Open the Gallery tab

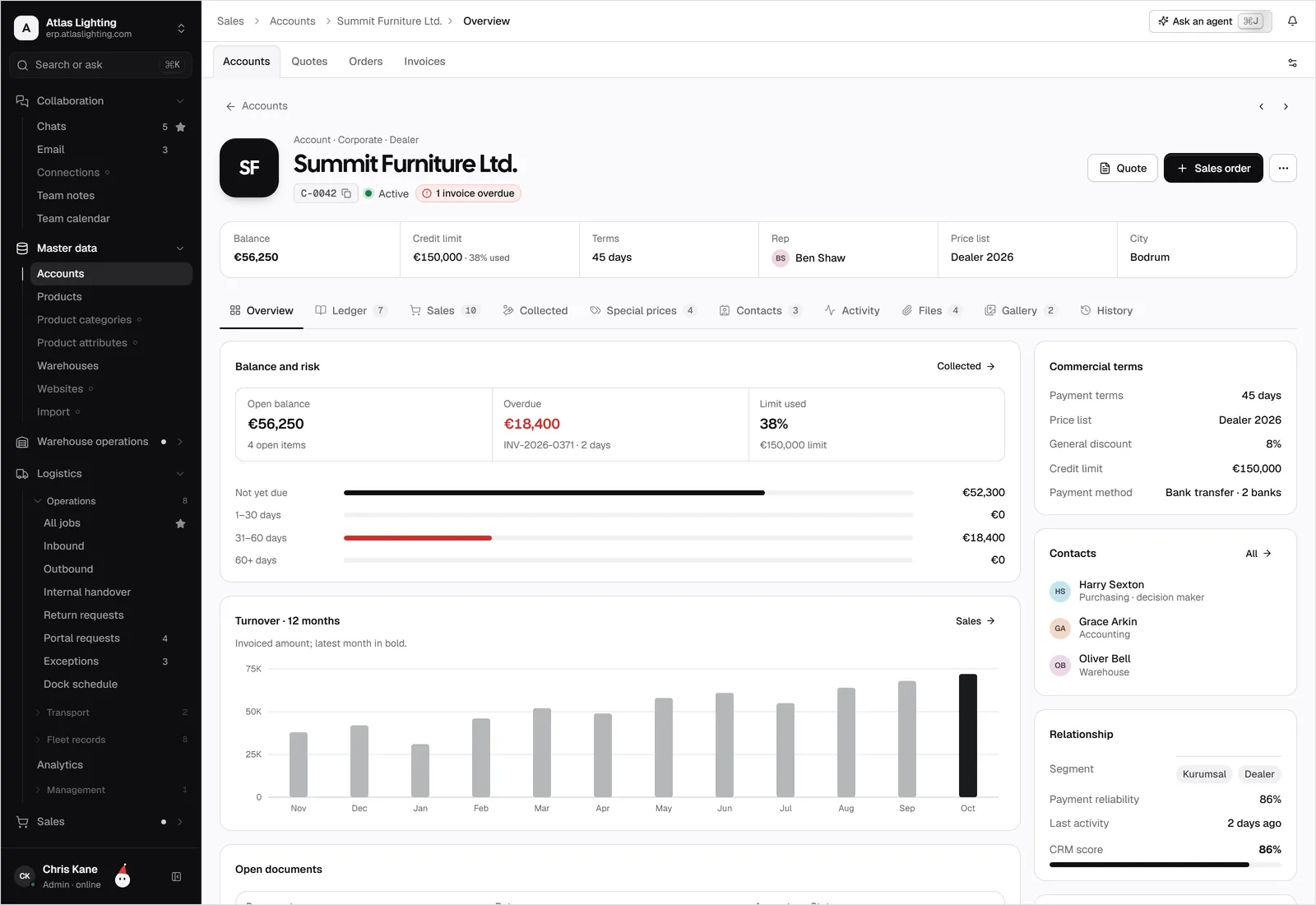(x=1021, y=310)
